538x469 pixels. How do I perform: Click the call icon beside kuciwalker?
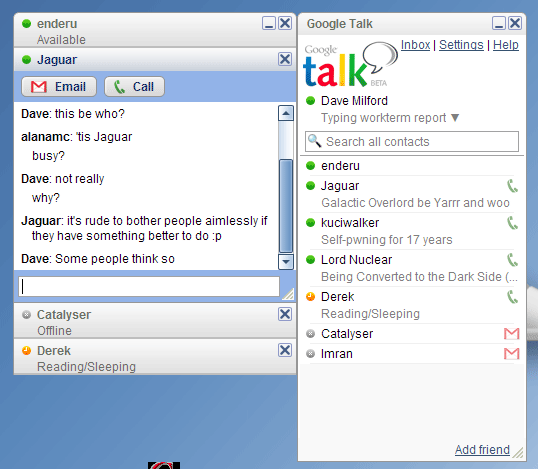coord(512,223)
